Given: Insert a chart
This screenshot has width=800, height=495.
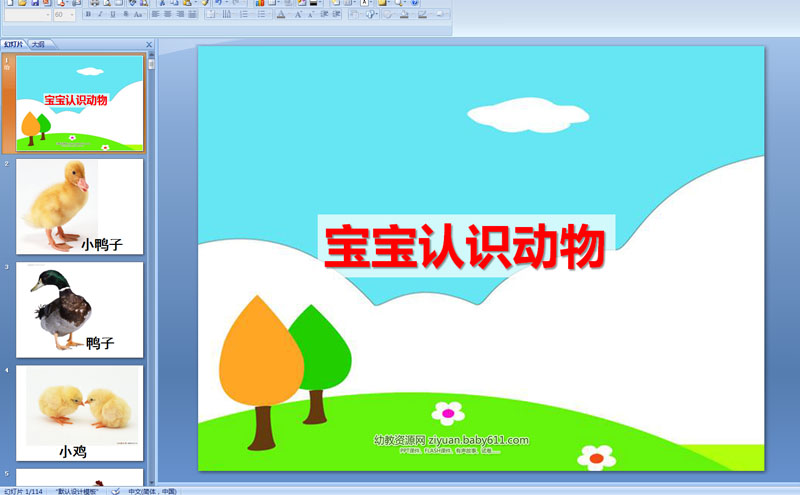Looking at the screenshot, I should click(260, 3).
